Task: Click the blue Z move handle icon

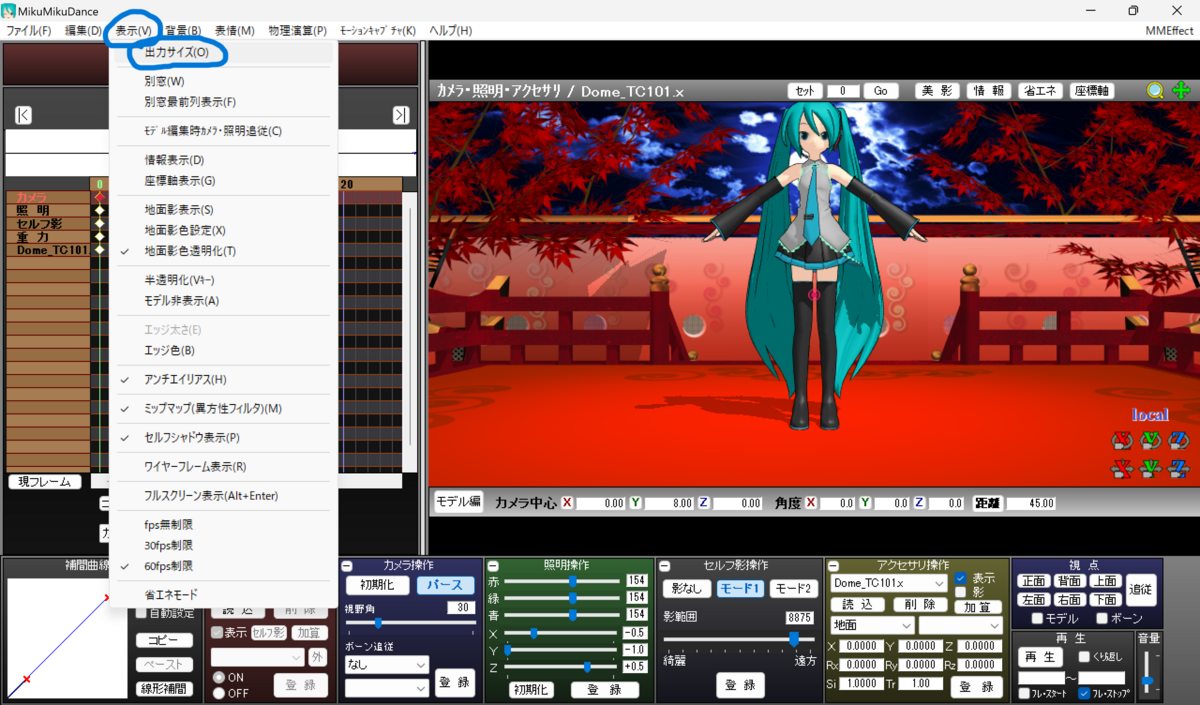Action: pos(1179,467)
